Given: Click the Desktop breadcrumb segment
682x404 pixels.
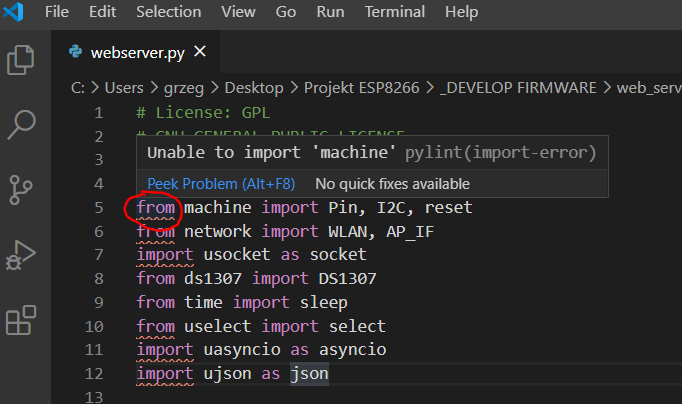Looking at the screenshot, I should click(x=254, y=88).
